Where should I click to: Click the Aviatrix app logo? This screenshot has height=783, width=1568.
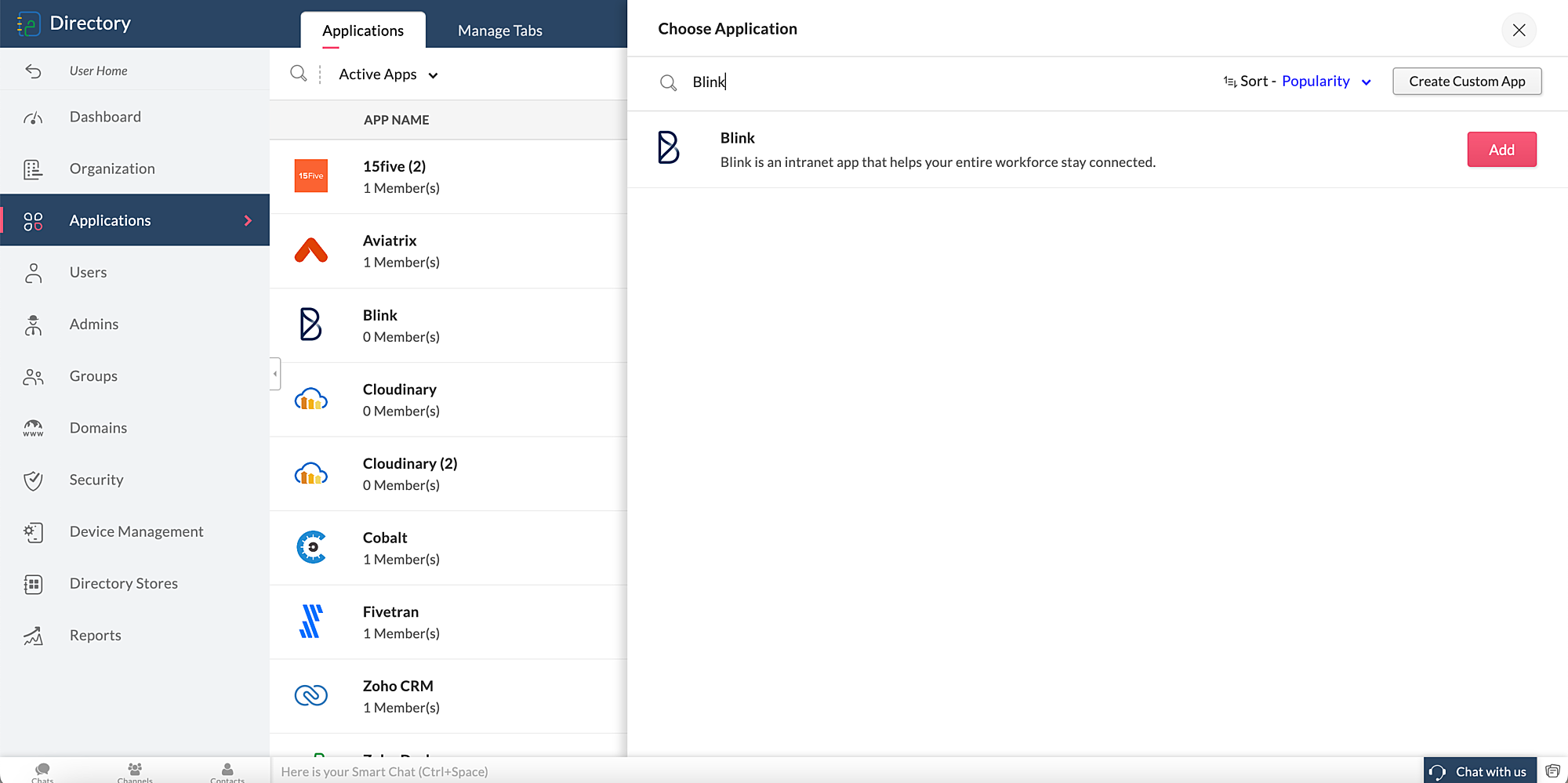click(311, 250)
